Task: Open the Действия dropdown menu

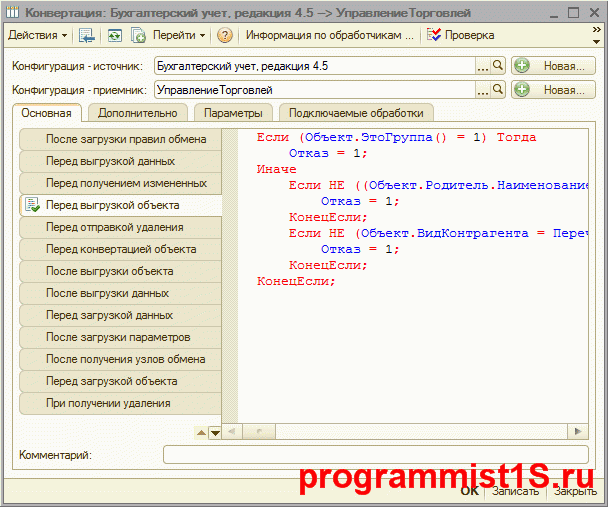Action: tap(37, 35)
